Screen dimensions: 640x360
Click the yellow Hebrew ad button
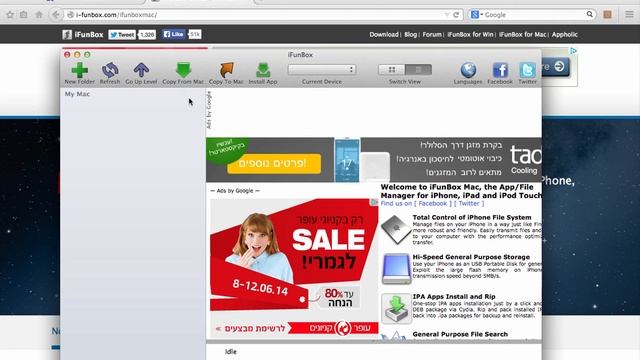pyautogui.click(x=274, y=164)
